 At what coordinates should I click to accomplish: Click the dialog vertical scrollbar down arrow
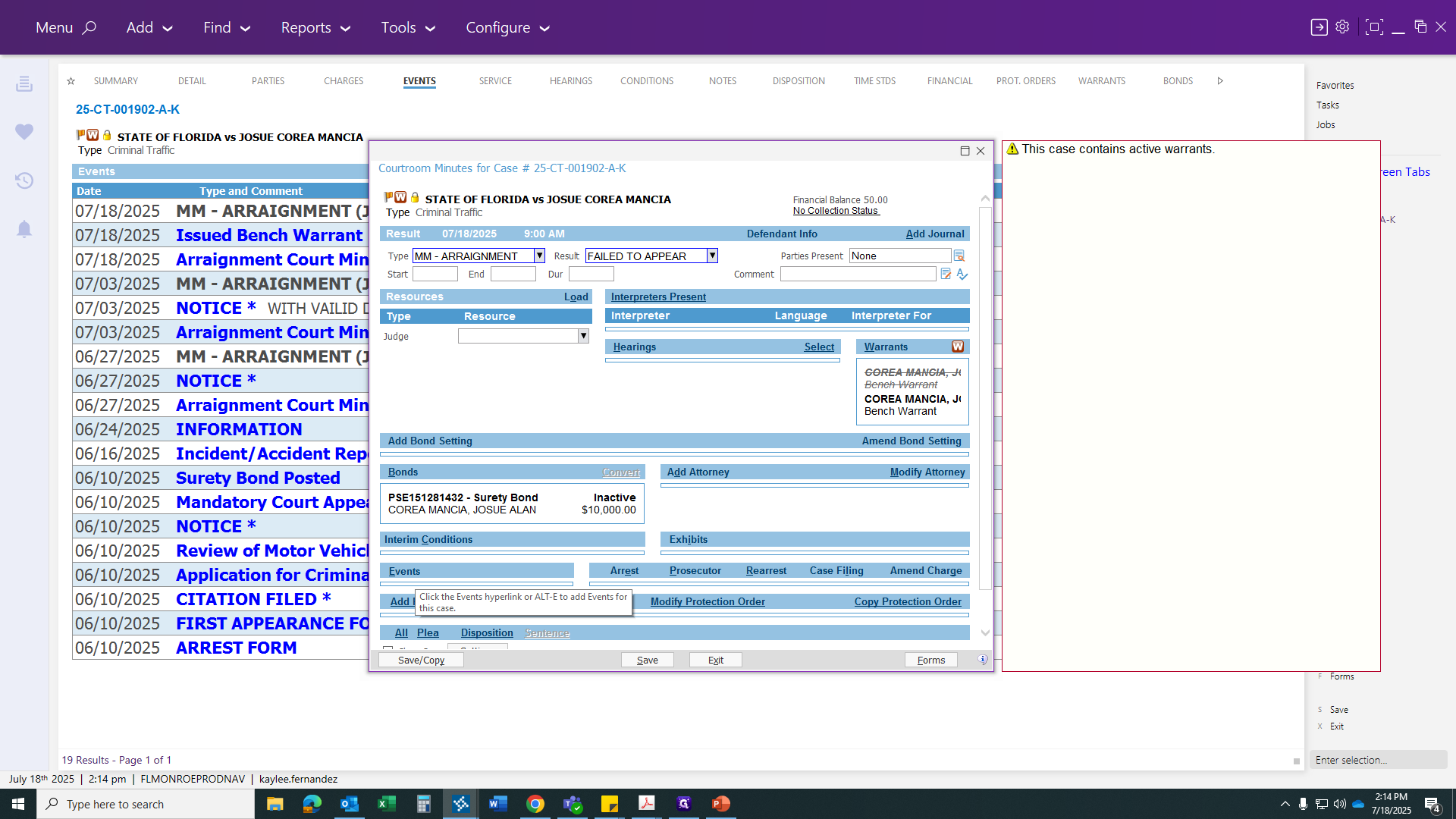coord(985,632)
